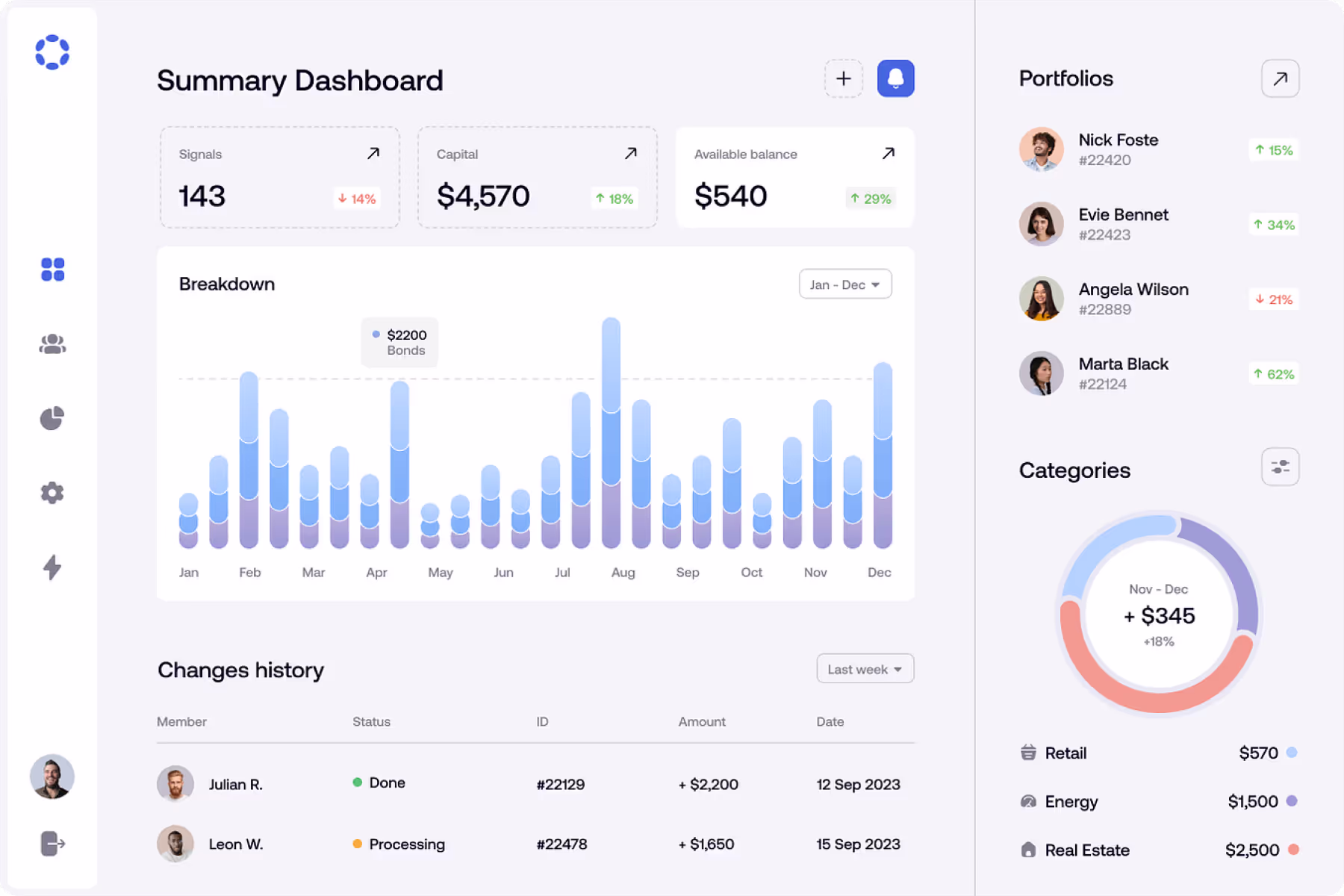The width and height of the screenshot is (1344, 896).
Task: Open the dashboard grid icon in sidebar
Action: (x=52, y=269)
